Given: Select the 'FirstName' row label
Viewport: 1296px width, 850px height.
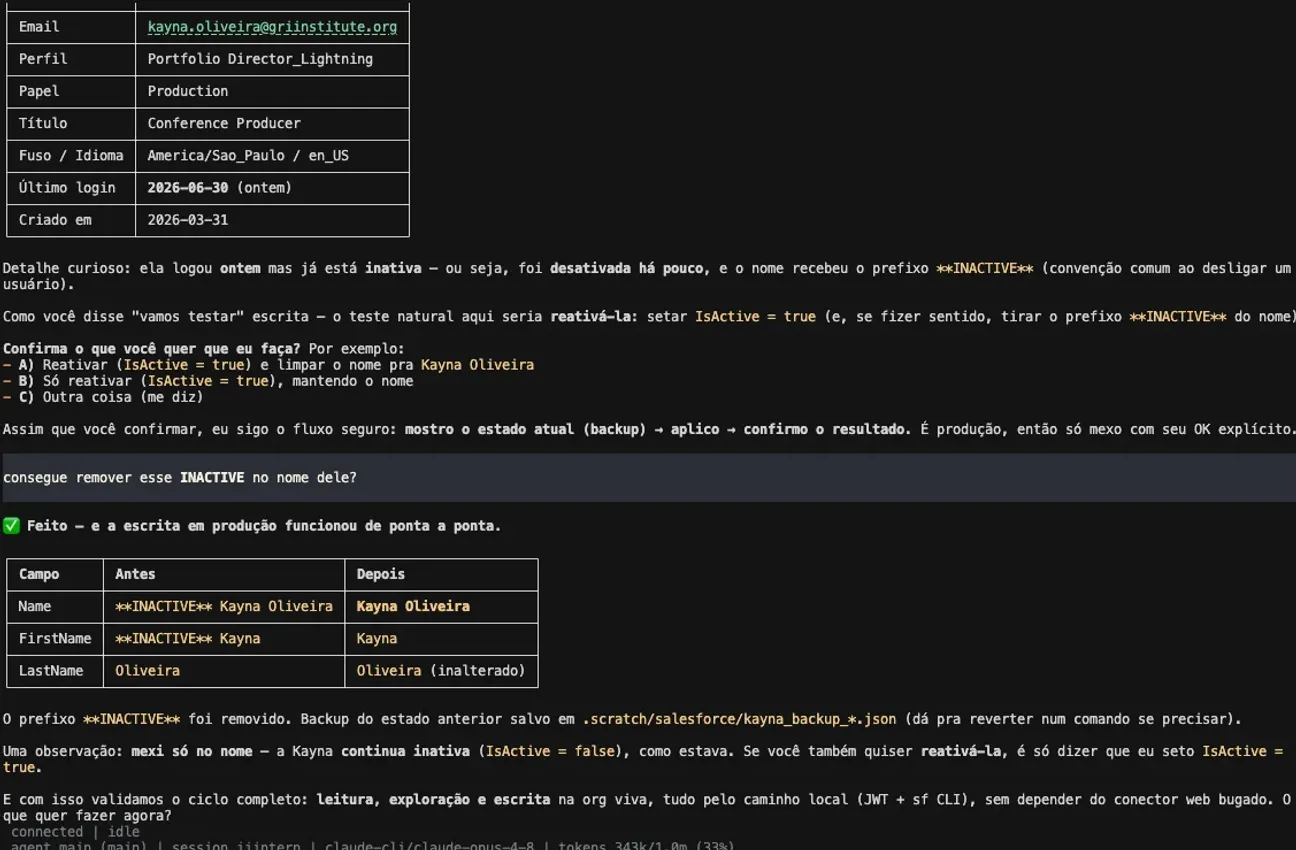Looking at the screenshot, I should (55, 638).
